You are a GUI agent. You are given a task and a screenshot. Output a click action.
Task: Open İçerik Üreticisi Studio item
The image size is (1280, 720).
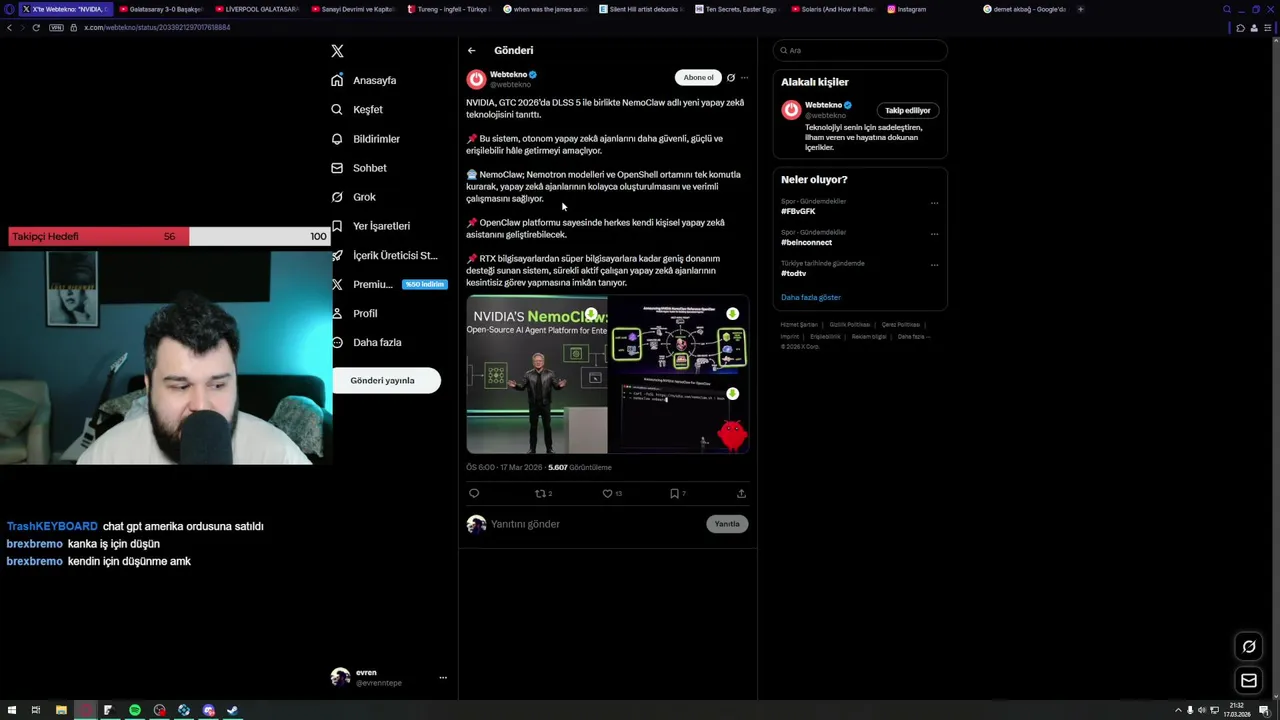click(x=384, y=255)
